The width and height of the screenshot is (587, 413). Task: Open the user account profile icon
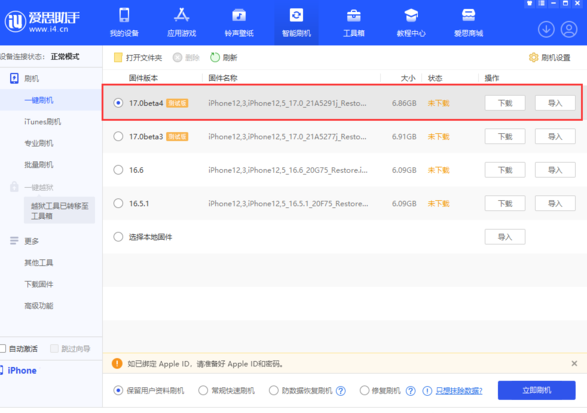(x=569, y=29)
